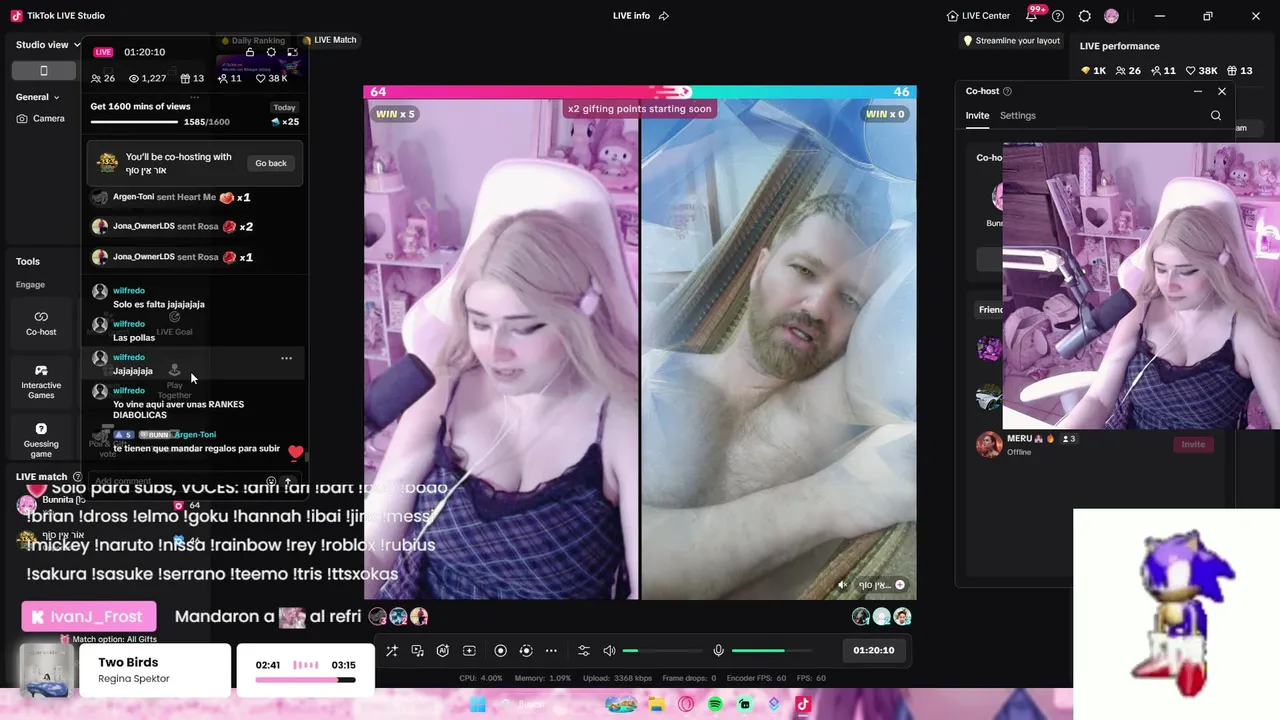1280x720 pixels.
Task: Open the profile avatar menu
Action: click(1111, 16)
